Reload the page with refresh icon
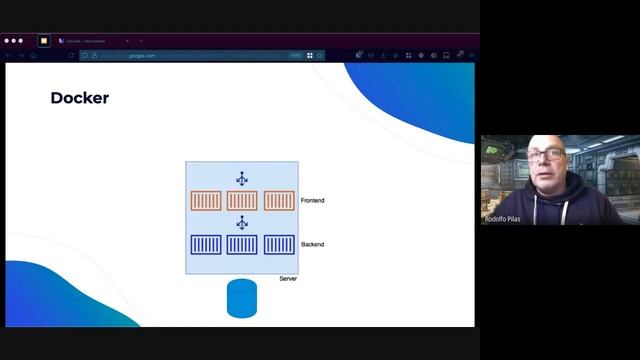 point(71,56)
